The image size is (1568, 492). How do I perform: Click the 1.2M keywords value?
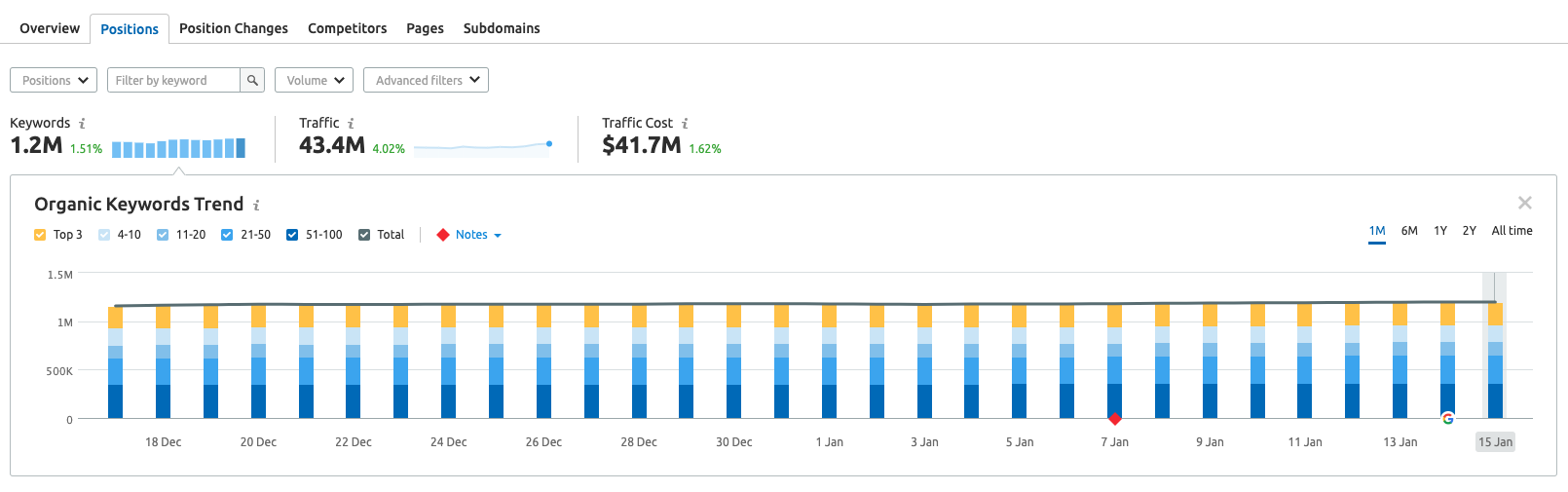pos(36,145)
